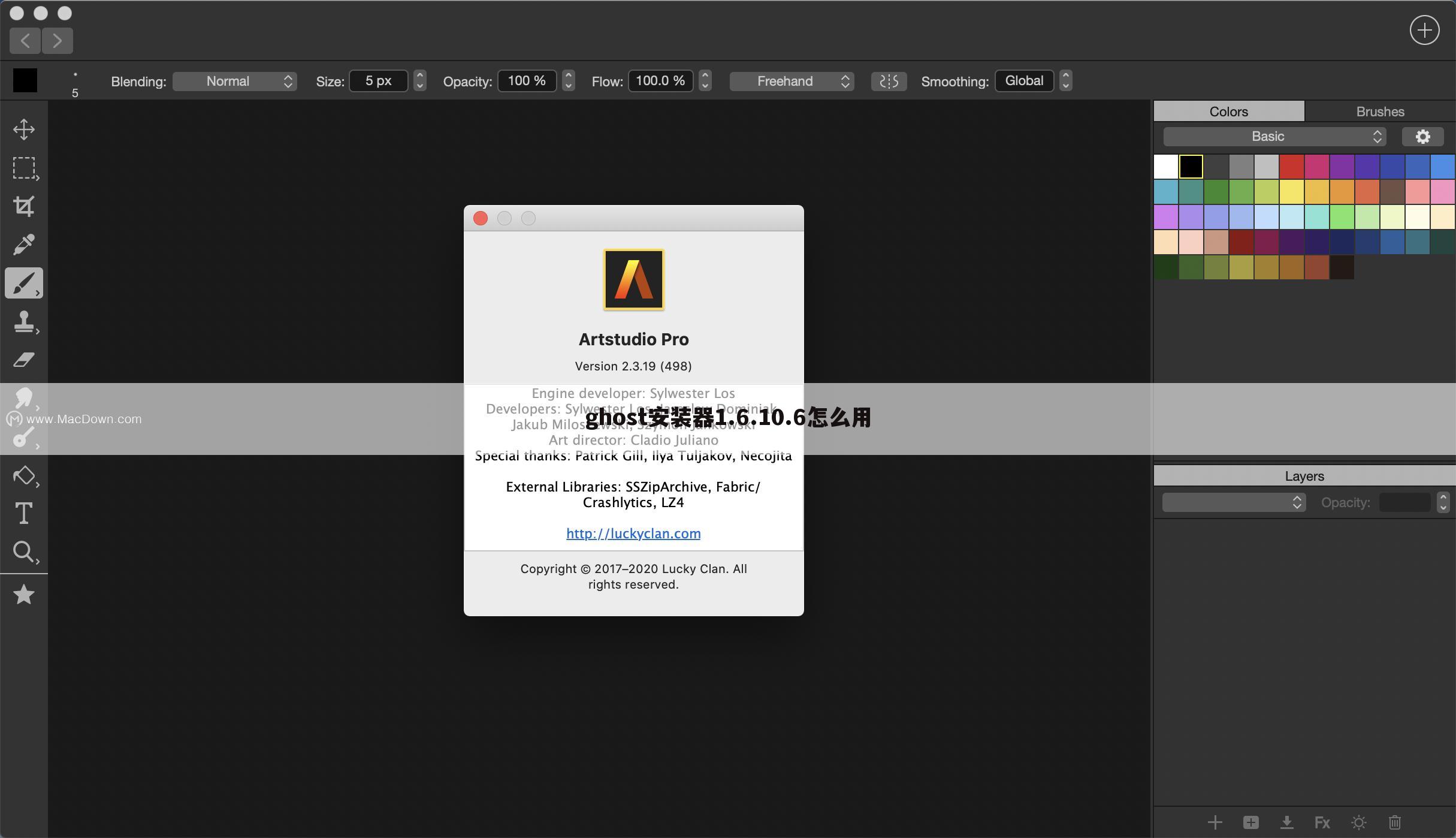1456x838 pixels.
Task: Click the Size stepper arrows
Action: point(420,81)
